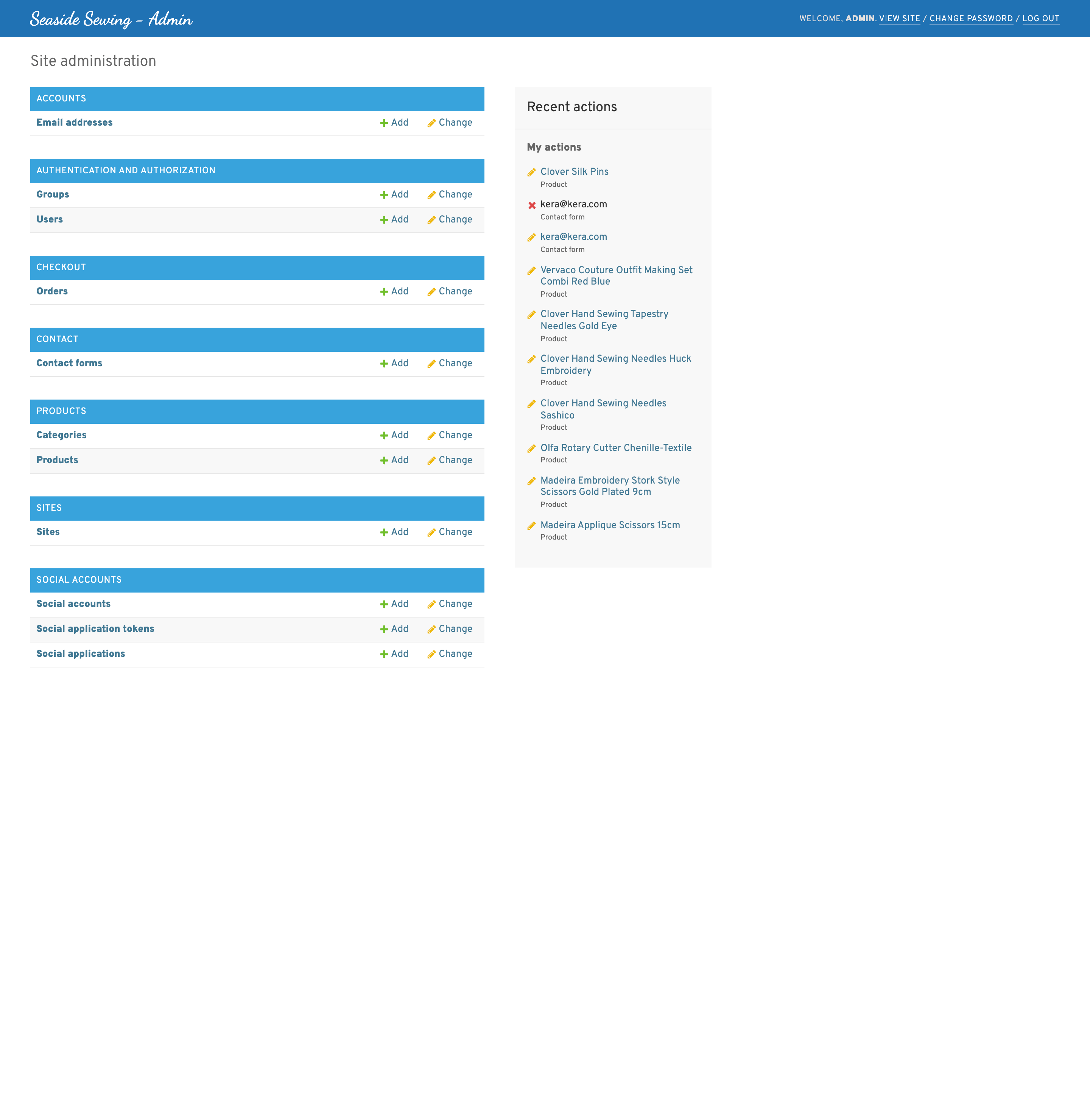Image resolution: width=1090 pixels, height=1120 pixels.
Task: Open the Products model link
Action: (57, 460)
